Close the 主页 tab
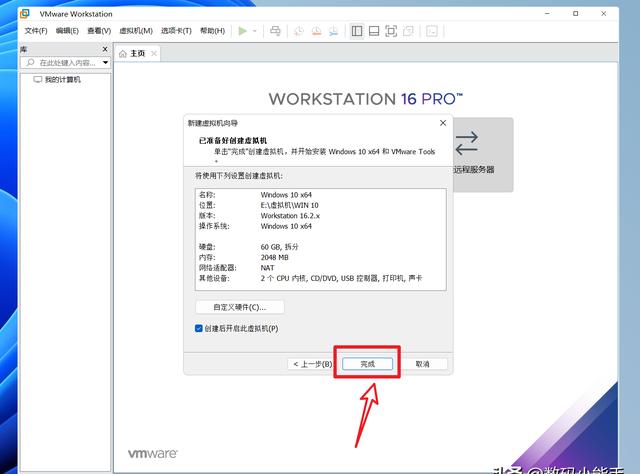The width and height of the screenshot is (640, 474). tap(154, 53)
